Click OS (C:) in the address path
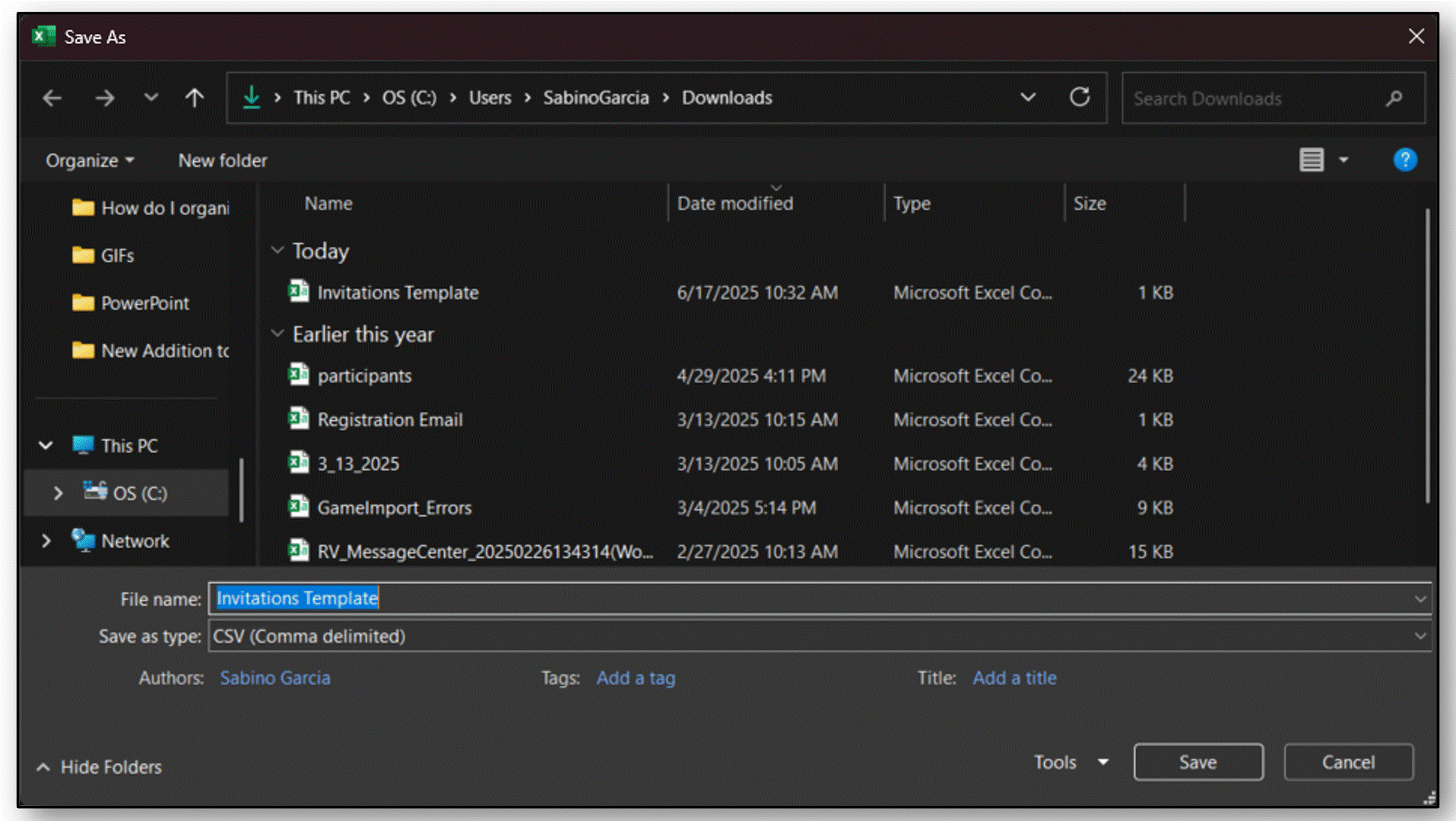Image resolution: width=1456 pixels, height=821 pixels. click(409, 98)
